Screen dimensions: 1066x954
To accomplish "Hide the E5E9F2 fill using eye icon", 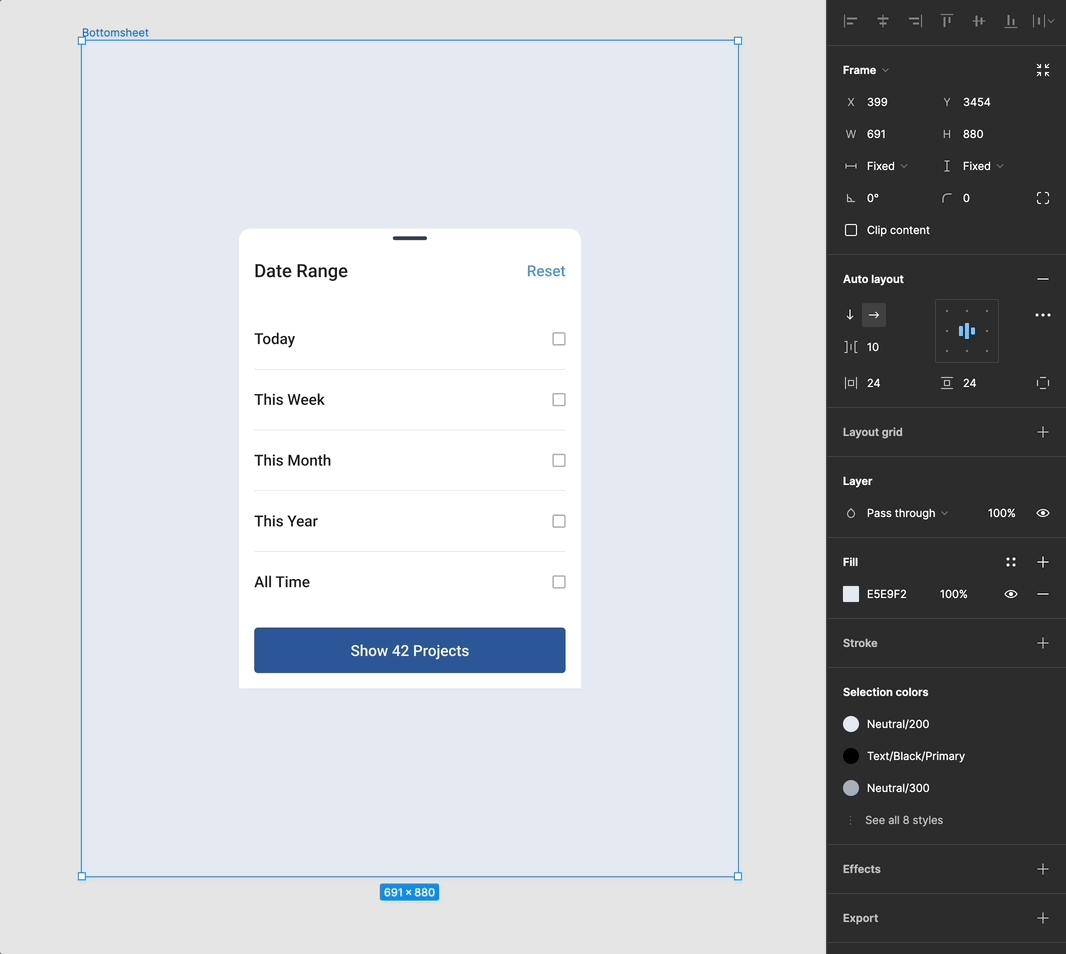I will (x=1011, y=594).
